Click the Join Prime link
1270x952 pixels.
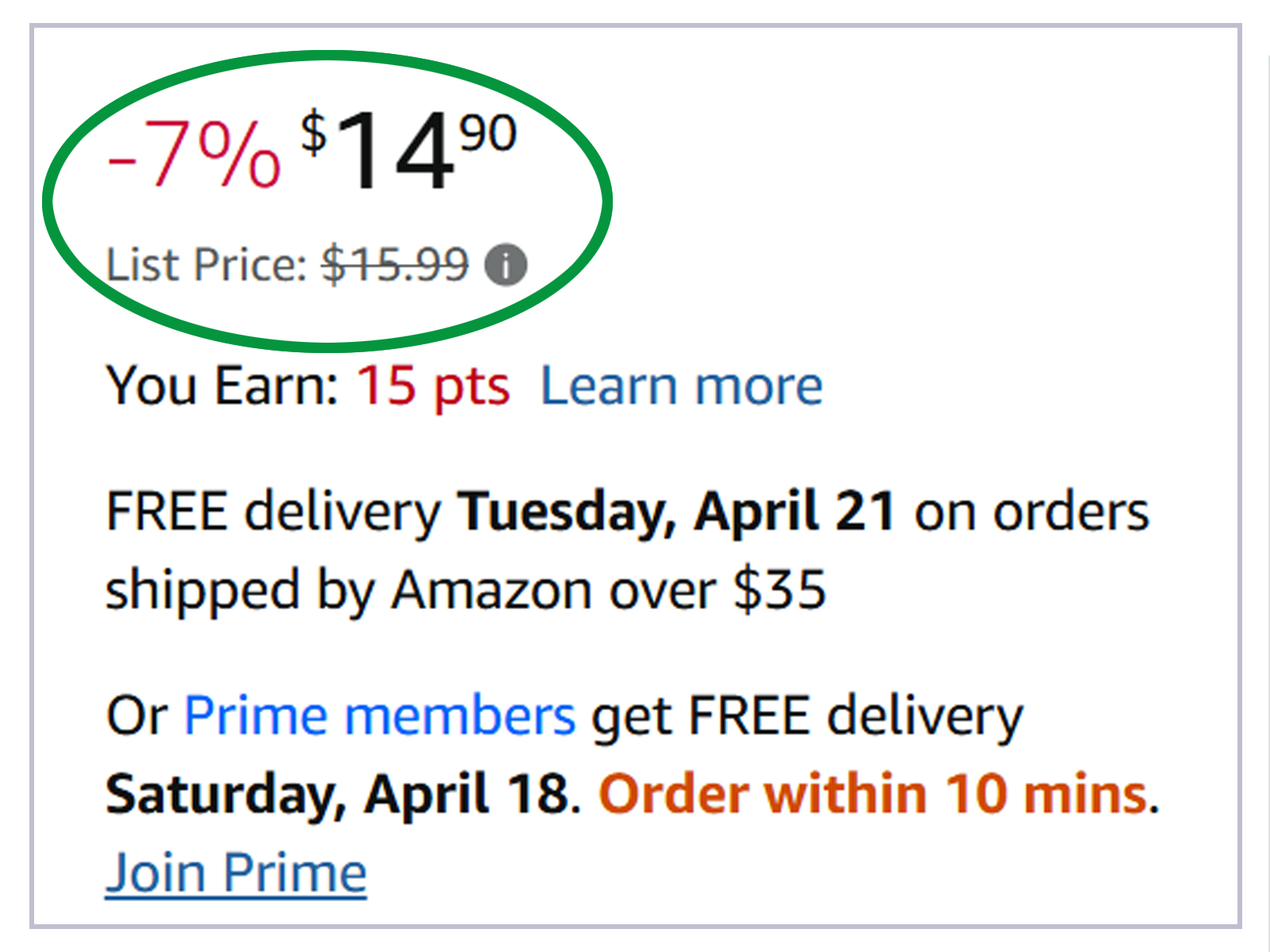236,873
